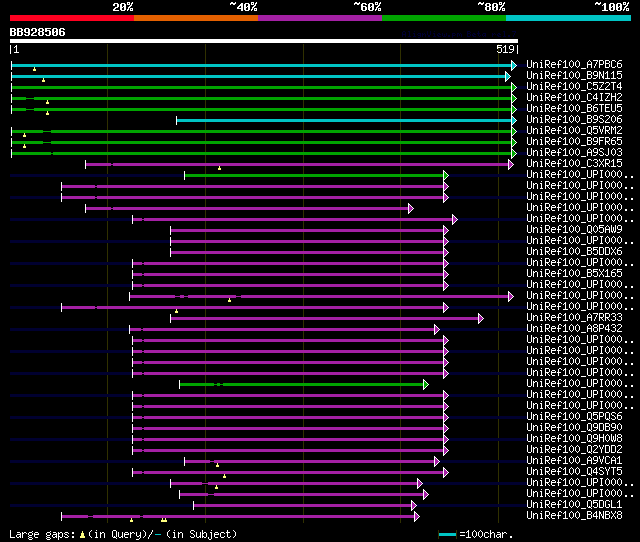This screenshot has width=640, height=542.
Task: Click the cyan ~100% identity legend segment
Action: 569,18
